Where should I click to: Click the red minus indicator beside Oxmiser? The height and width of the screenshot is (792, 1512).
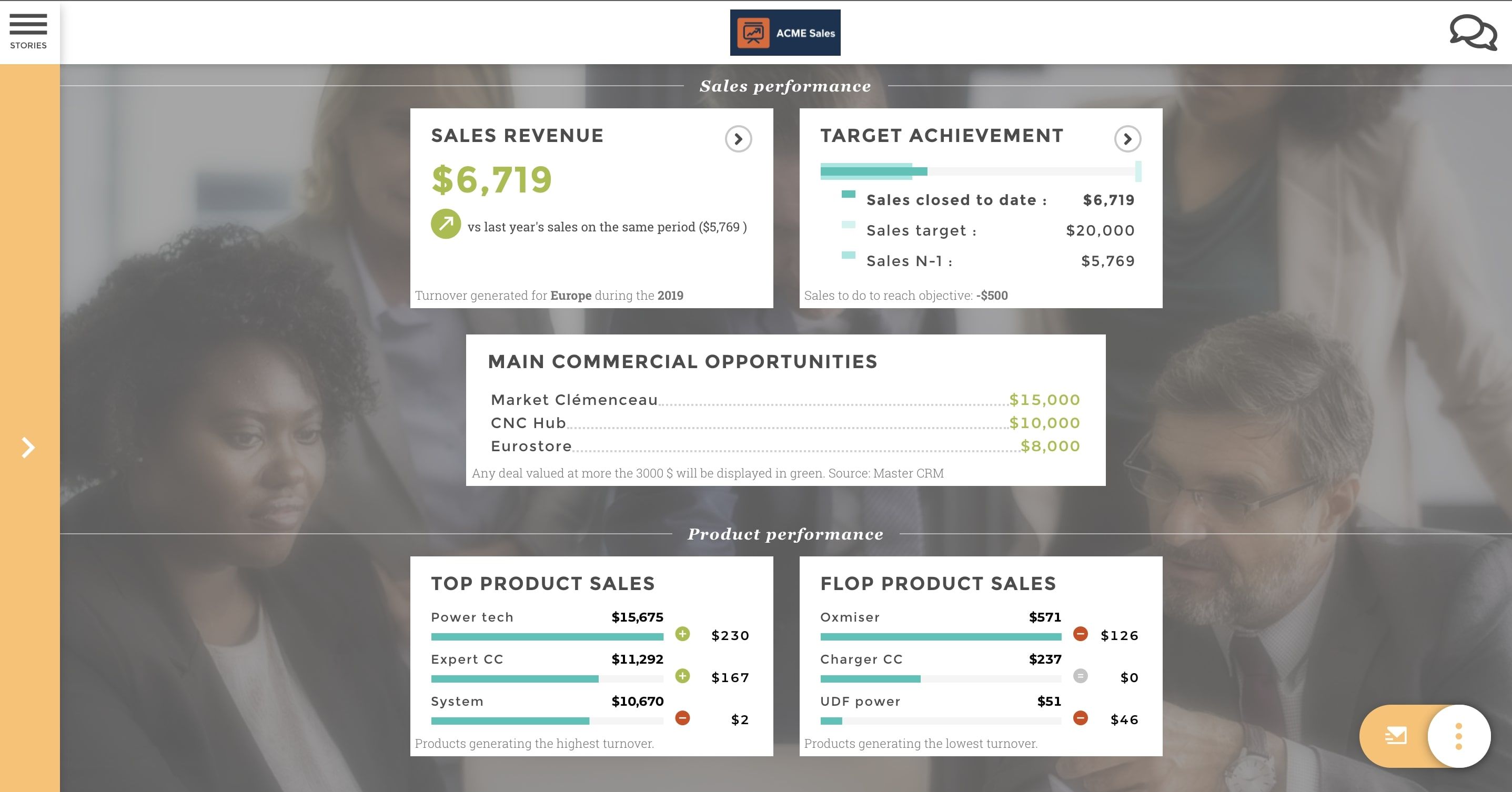tap(1080, 635)
